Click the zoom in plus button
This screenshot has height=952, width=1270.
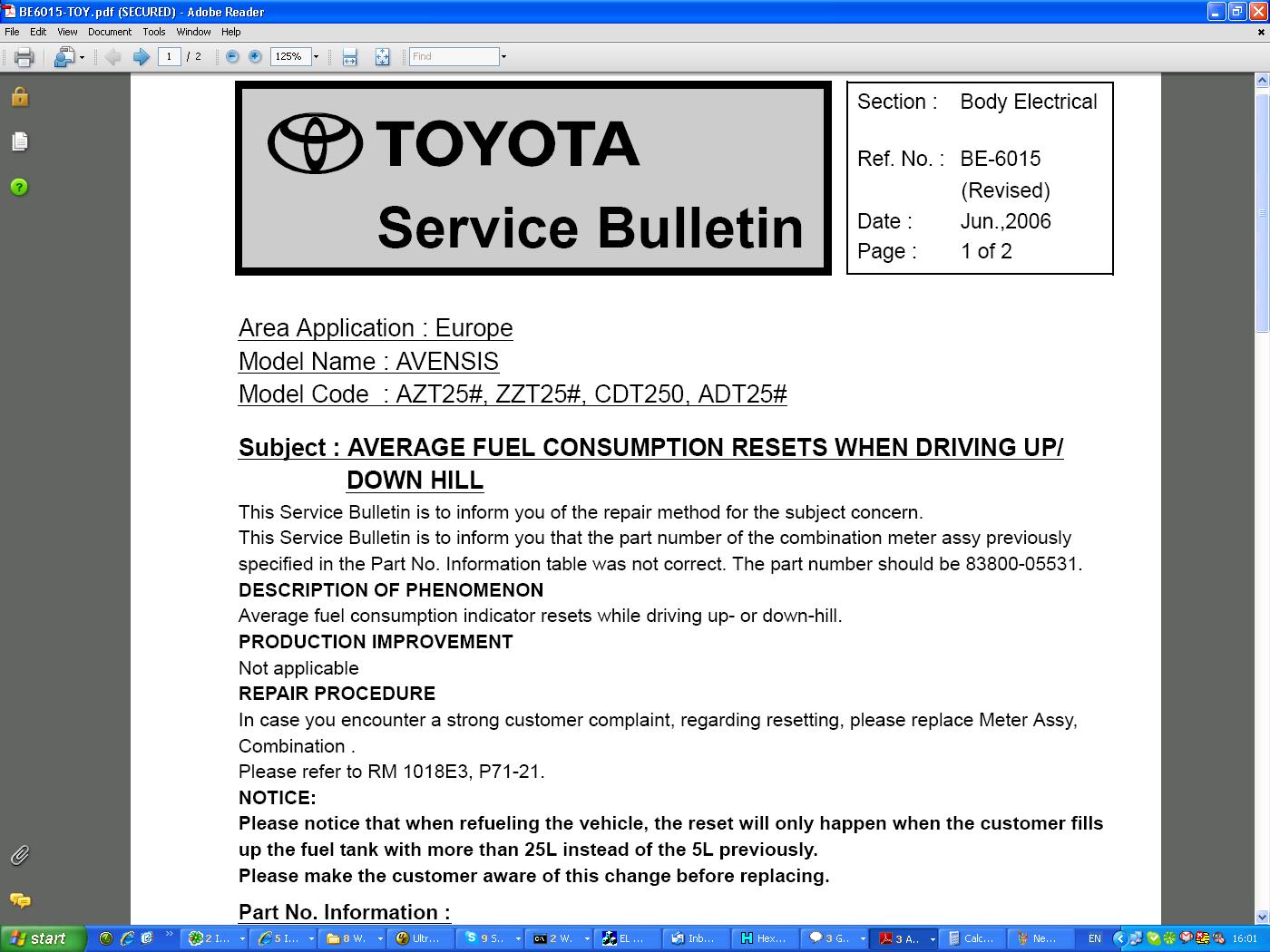click(x=255, y=57)
